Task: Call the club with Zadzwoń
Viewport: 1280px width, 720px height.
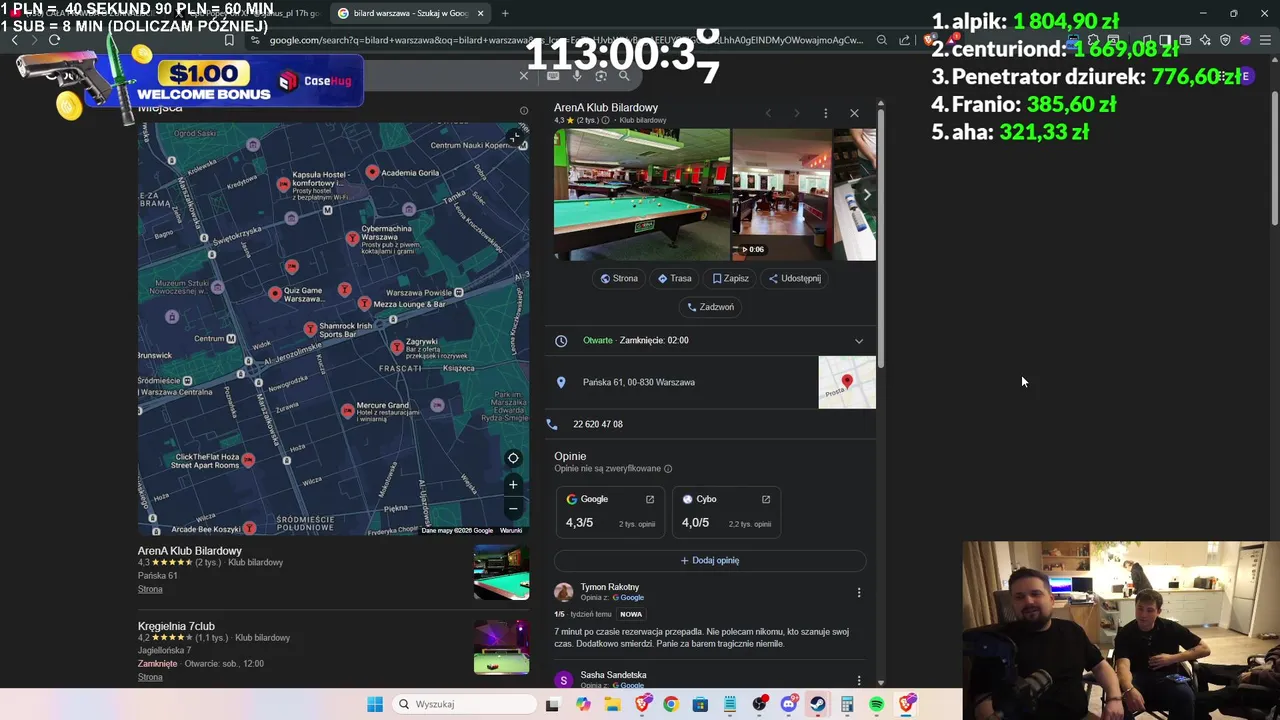Action: (711, 307)
